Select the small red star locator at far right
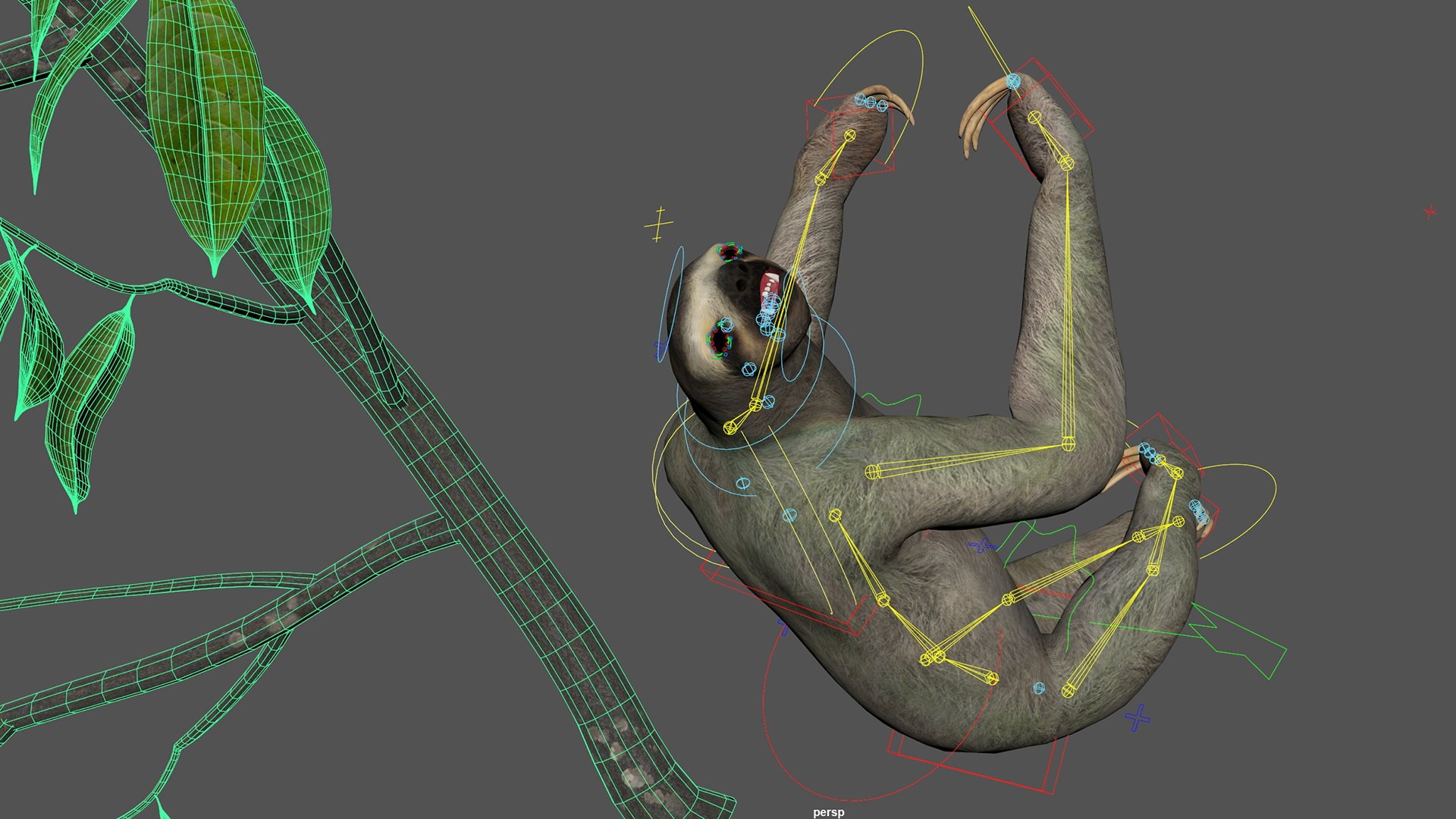 1429,212
